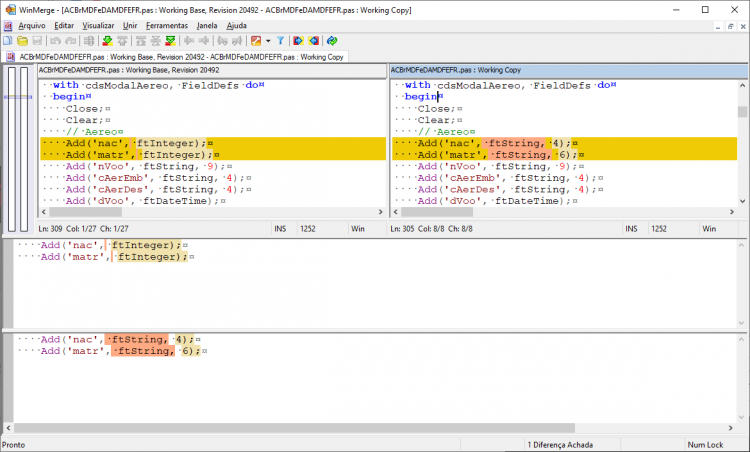Click the bottom diff pane horizontal scrollbar thumb
The image size is (750, 452).
point(294,428)
